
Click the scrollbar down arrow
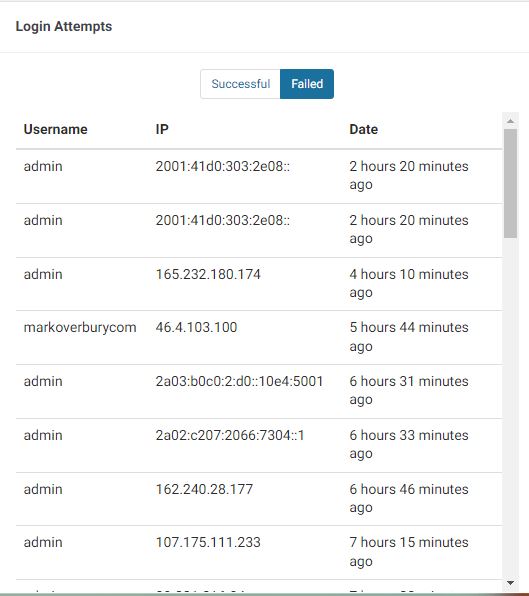click(510, 583)
